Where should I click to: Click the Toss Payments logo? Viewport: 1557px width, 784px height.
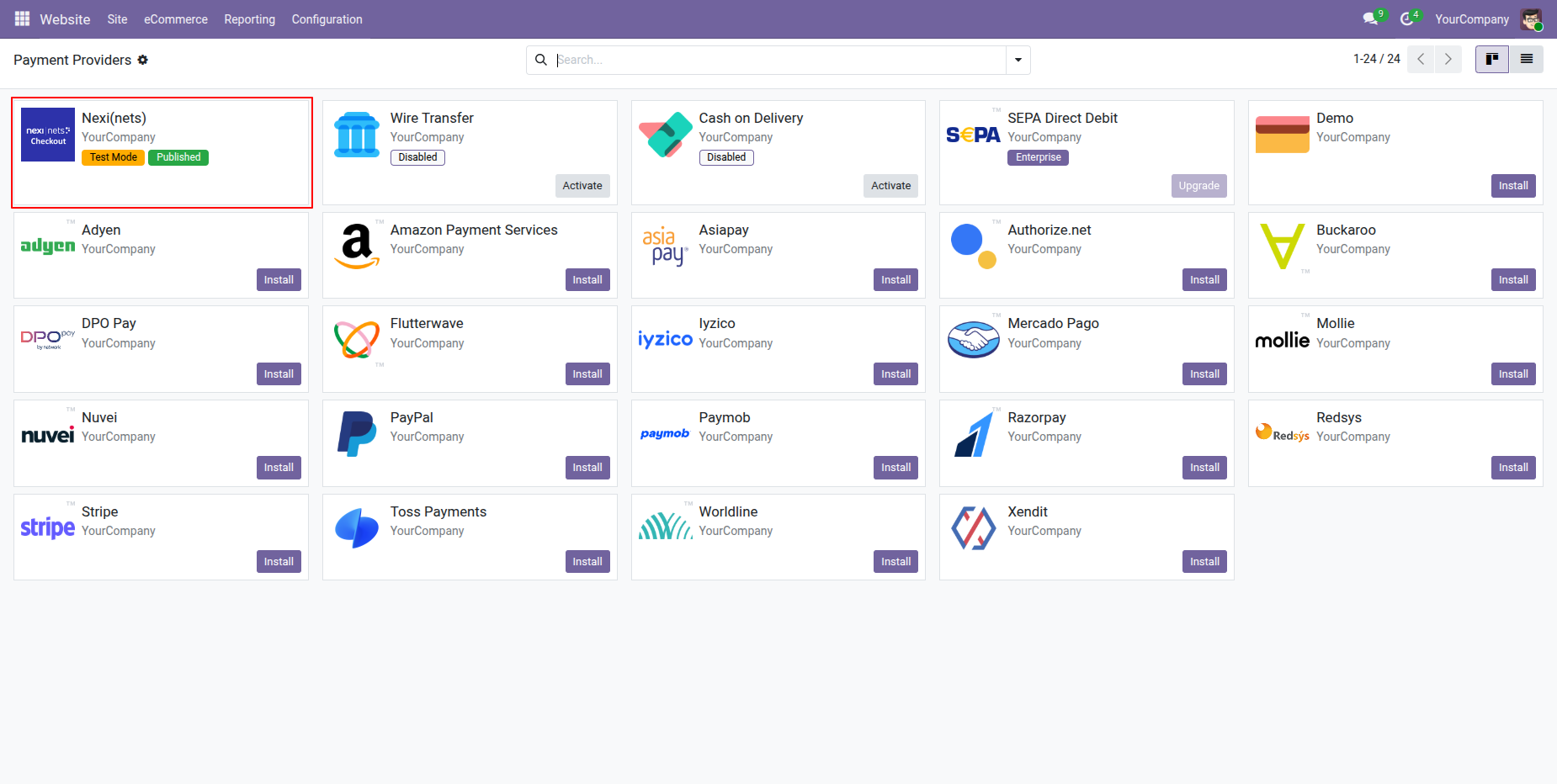tap(357, 527)
